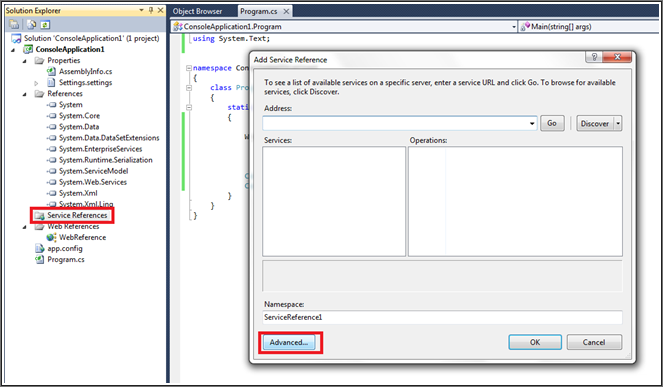
Task: Collapse the ConsoleApplication1 project node
Action: coord(13,49)
